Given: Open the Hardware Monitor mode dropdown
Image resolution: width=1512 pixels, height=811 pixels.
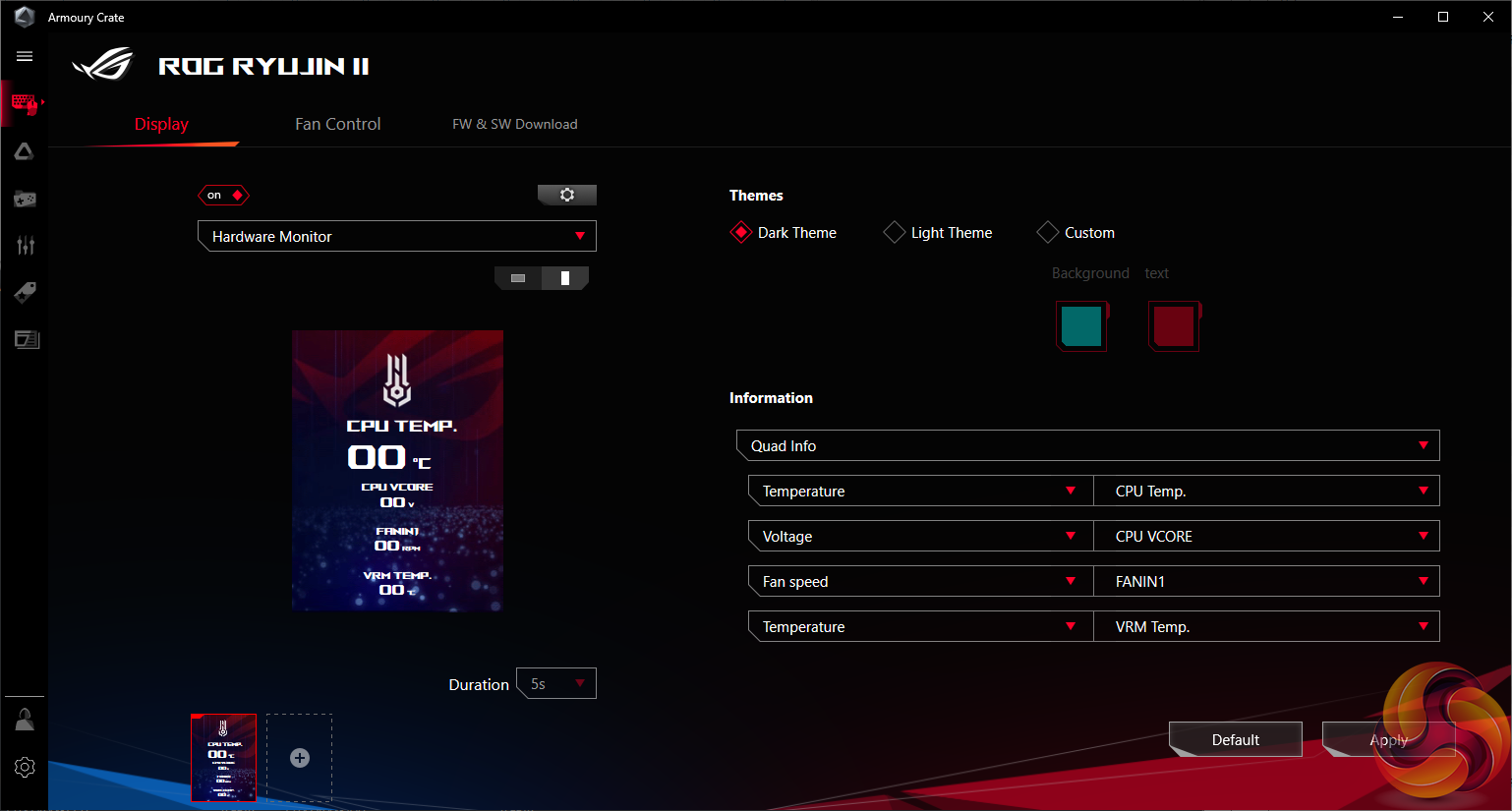Looking at the screenshot, I should [397, 236].
